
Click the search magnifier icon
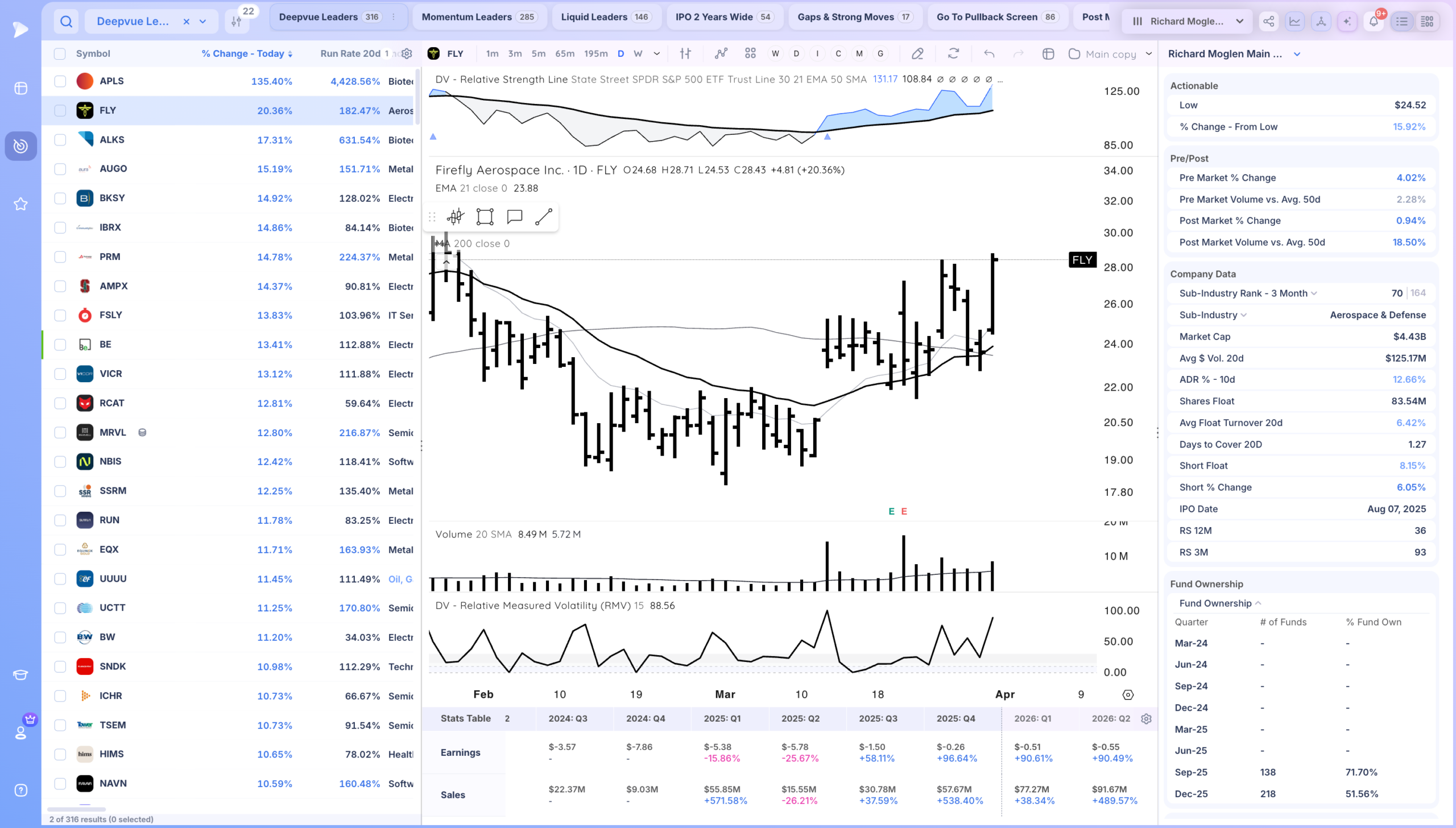(67, 22)
